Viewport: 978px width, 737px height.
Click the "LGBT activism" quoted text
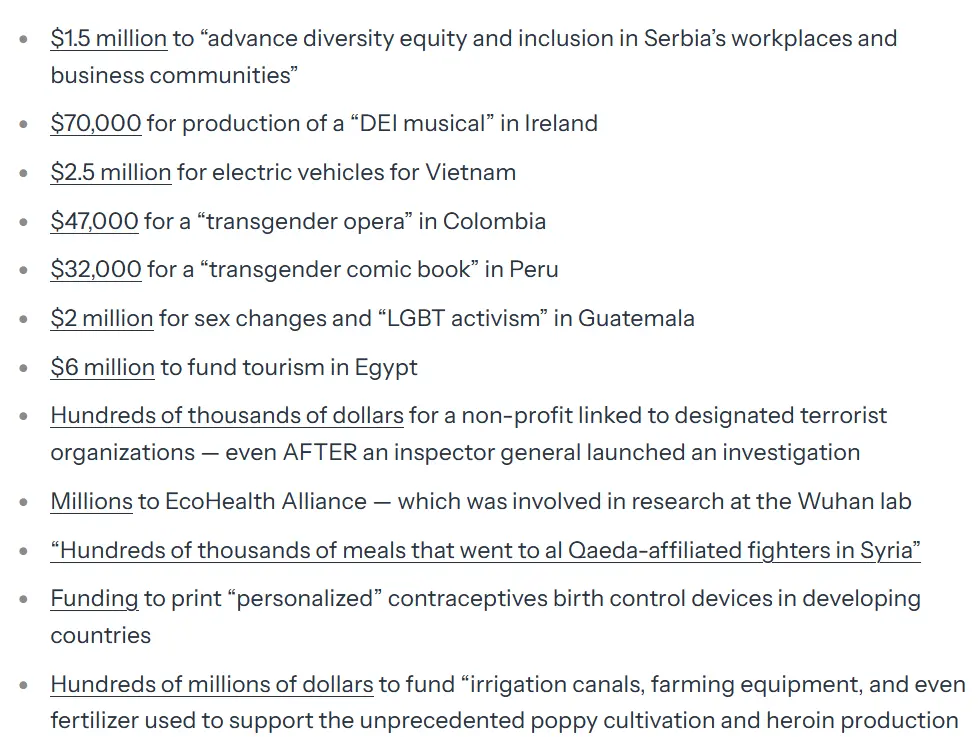point(471,319)
